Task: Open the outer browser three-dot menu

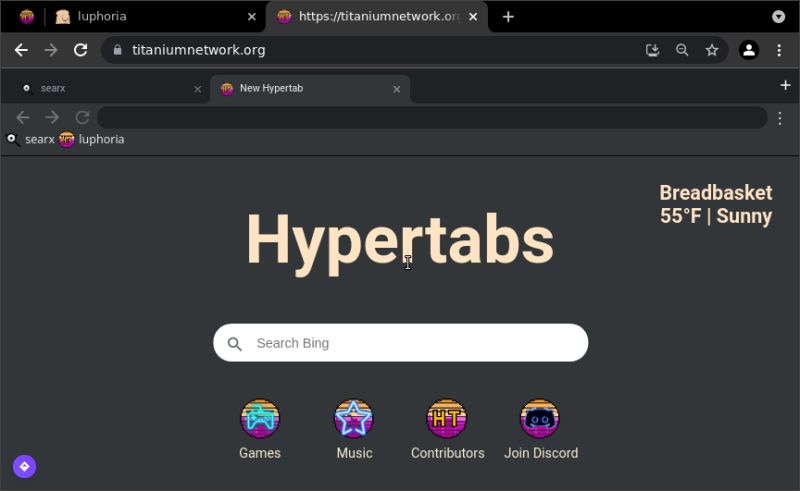Action: pyautogui.click(x=779, y=50)
